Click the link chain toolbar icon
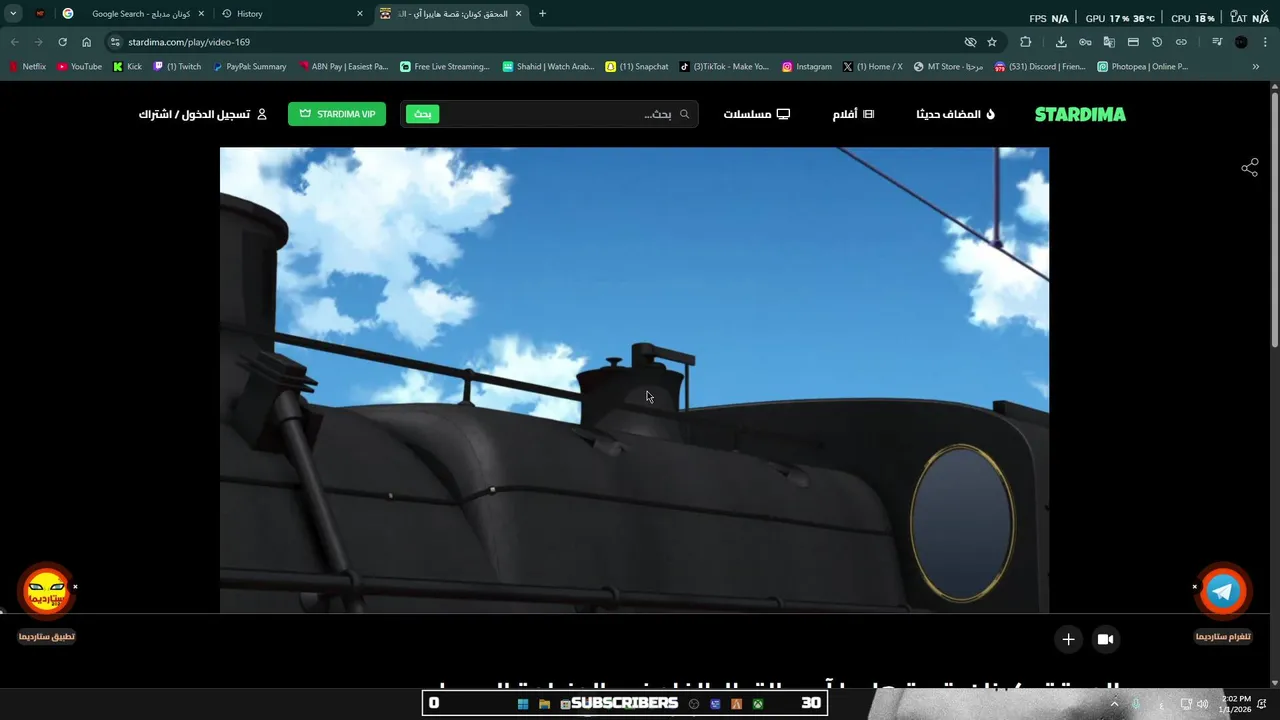This screenshot has height=720, width=1280. coord(1181,42)
